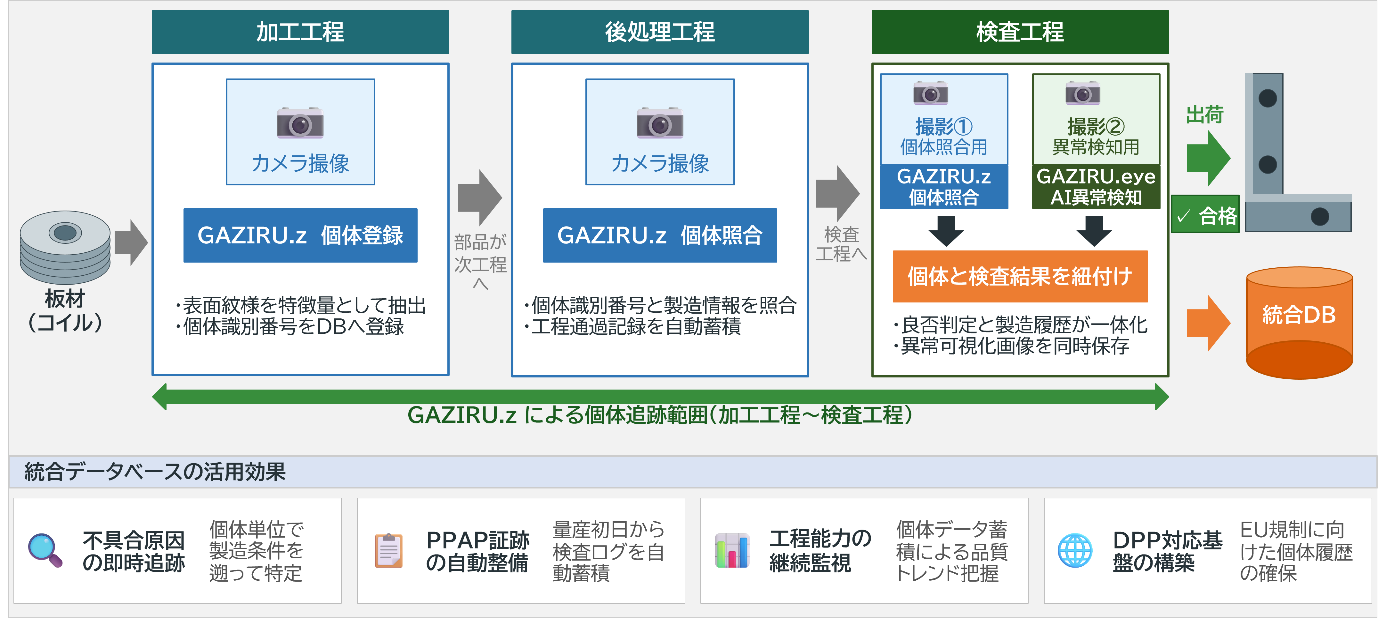Select the 加工工程 header
Image resolution: width=1378 pixels, height=618 pixels.
pyautogui.click(x=300, y=32)
